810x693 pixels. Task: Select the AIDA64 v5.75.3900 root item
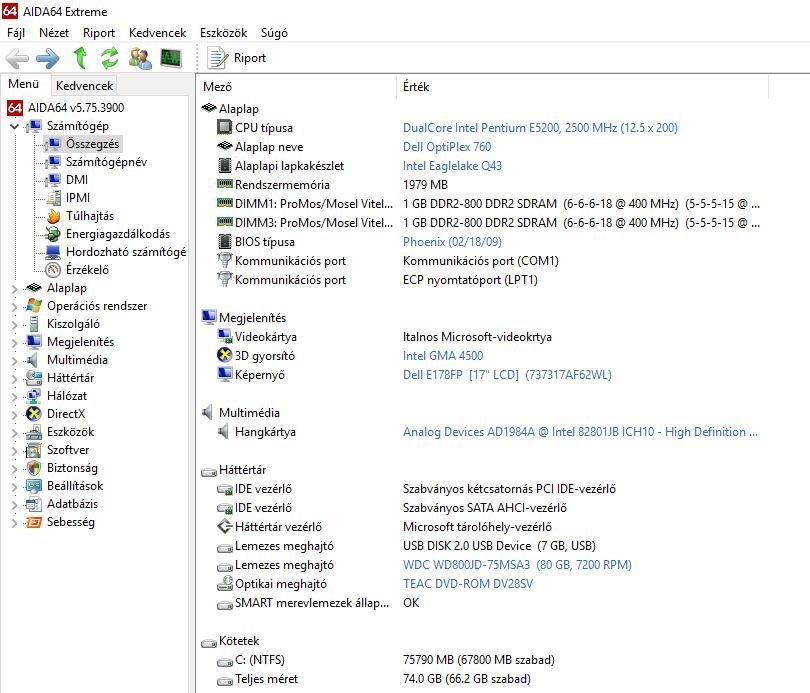[75, 107]
